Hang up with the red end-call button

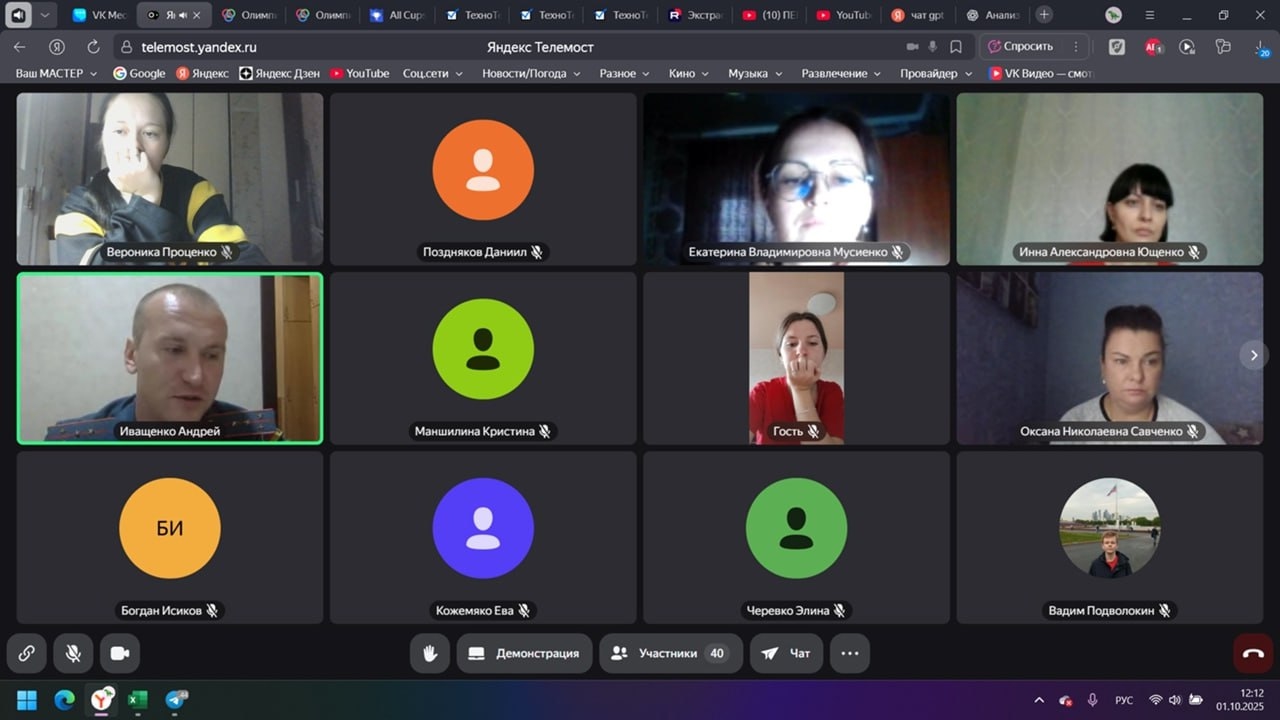tap(1253, 653)
